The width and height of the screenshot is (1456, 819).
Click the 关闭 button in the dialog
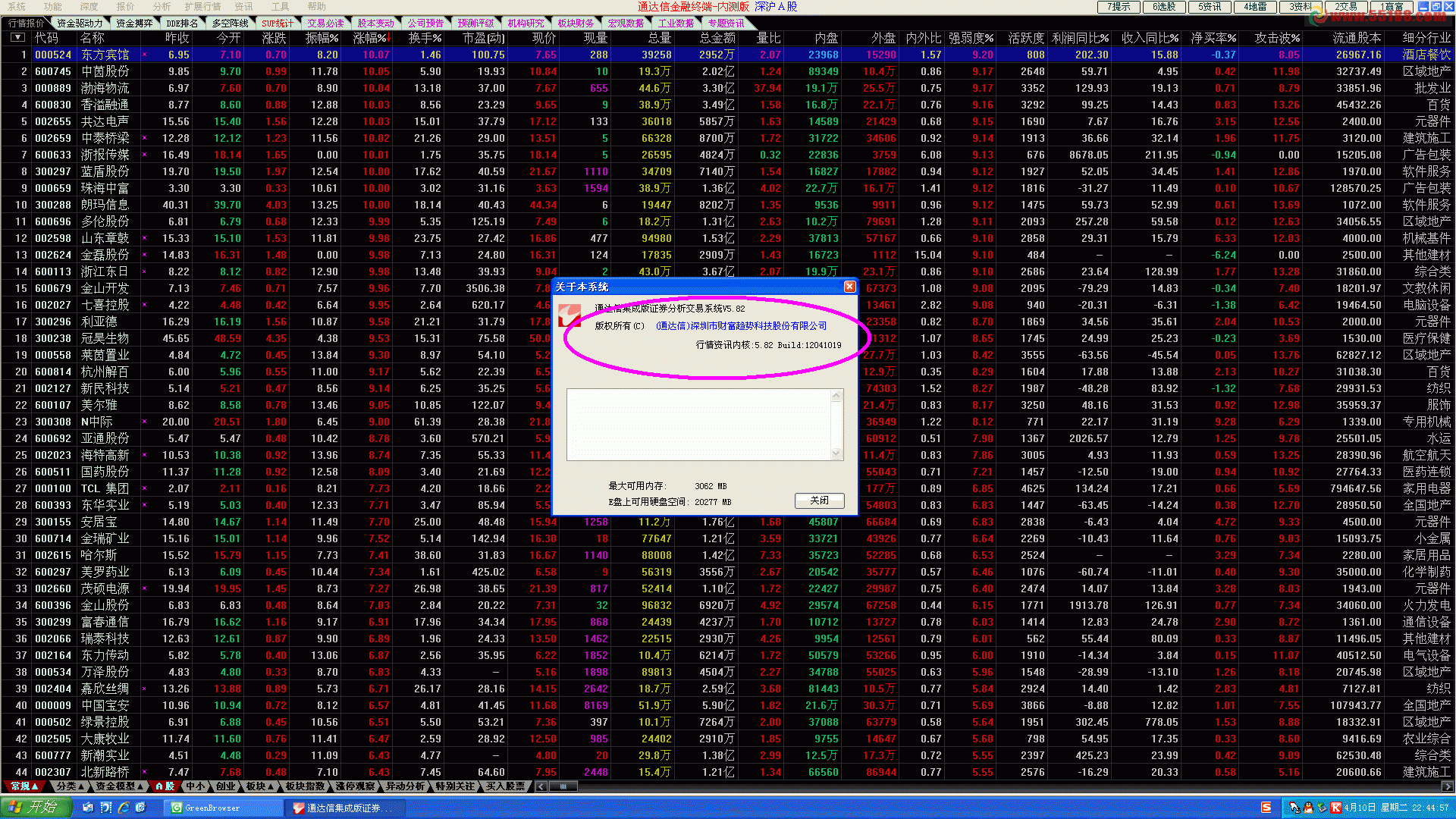(819, 500)
